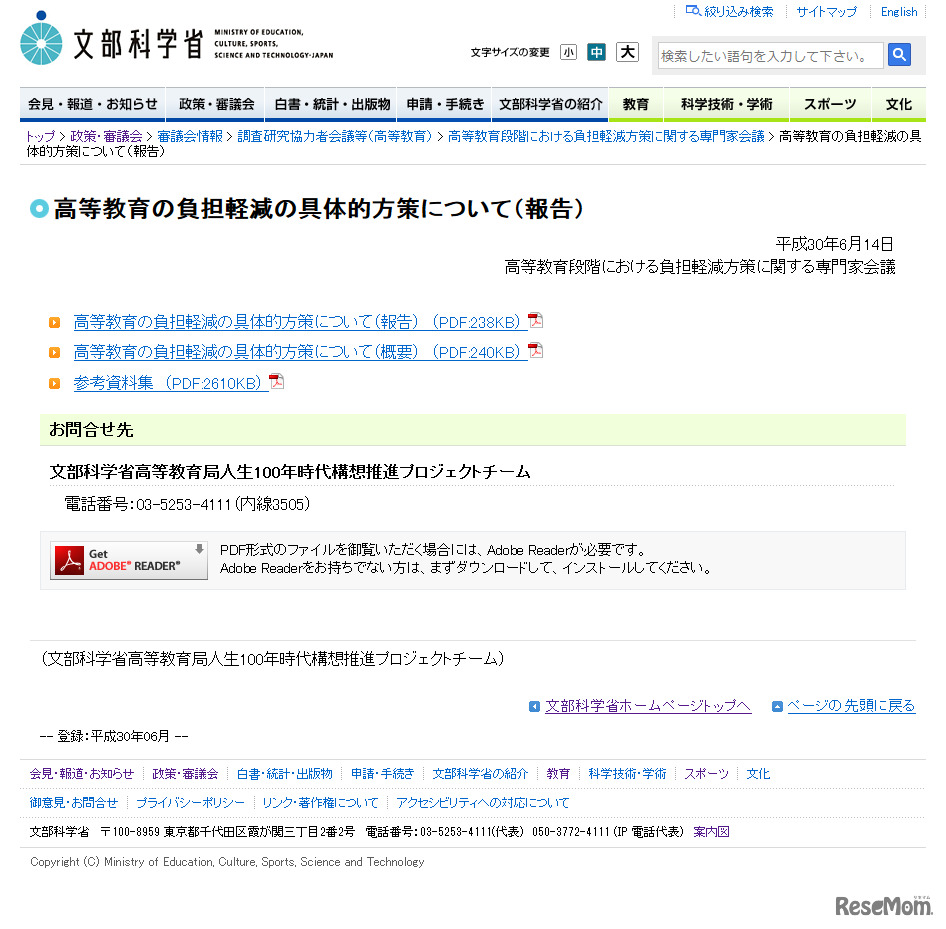Image resolution: width=946 pixels, height=929 pixels.
Task: Open the PDF icon next to 参考資料集
Action: click(x=276, y=381)
